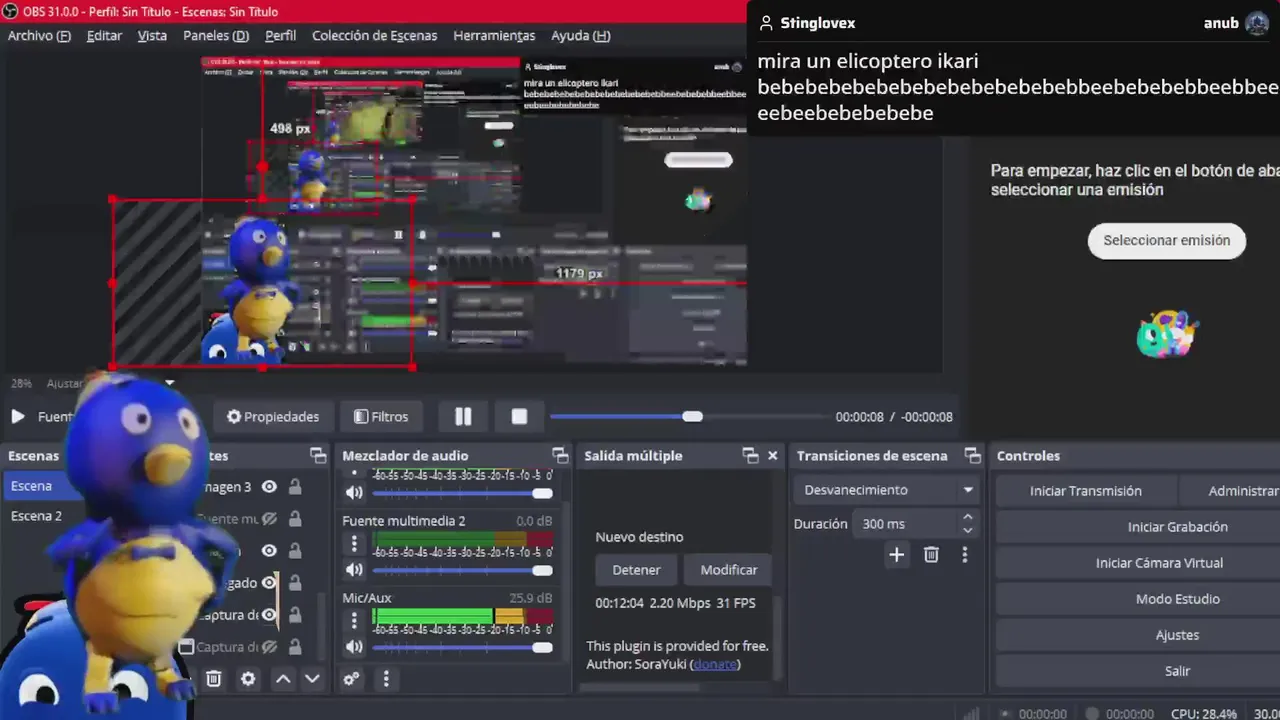Viewport: 1280px width, 720px height.
Task: Open the Perfil menu
Action: click(x=280, y=35)
